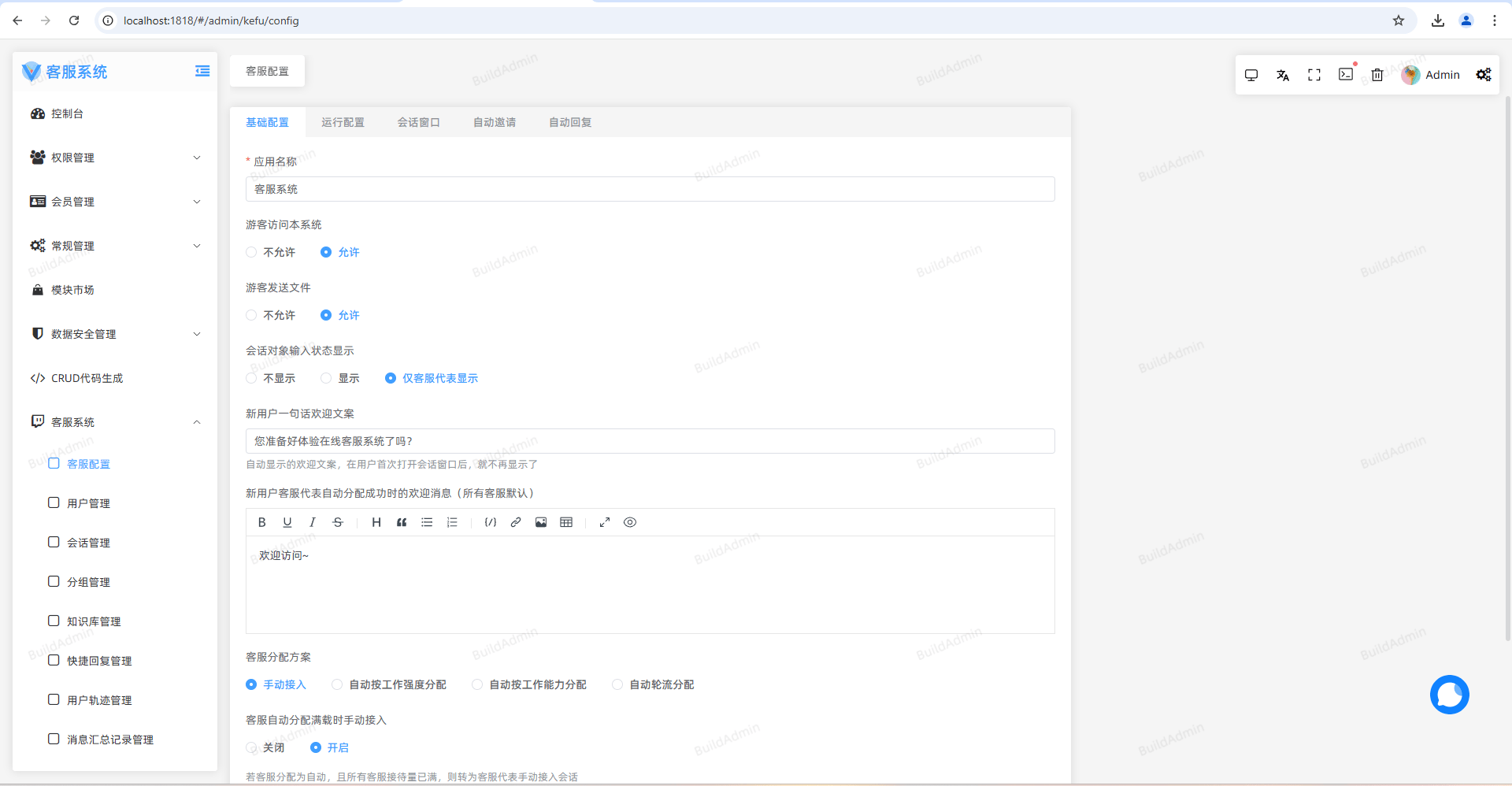Click the Admin avatar

[1410, 75]
